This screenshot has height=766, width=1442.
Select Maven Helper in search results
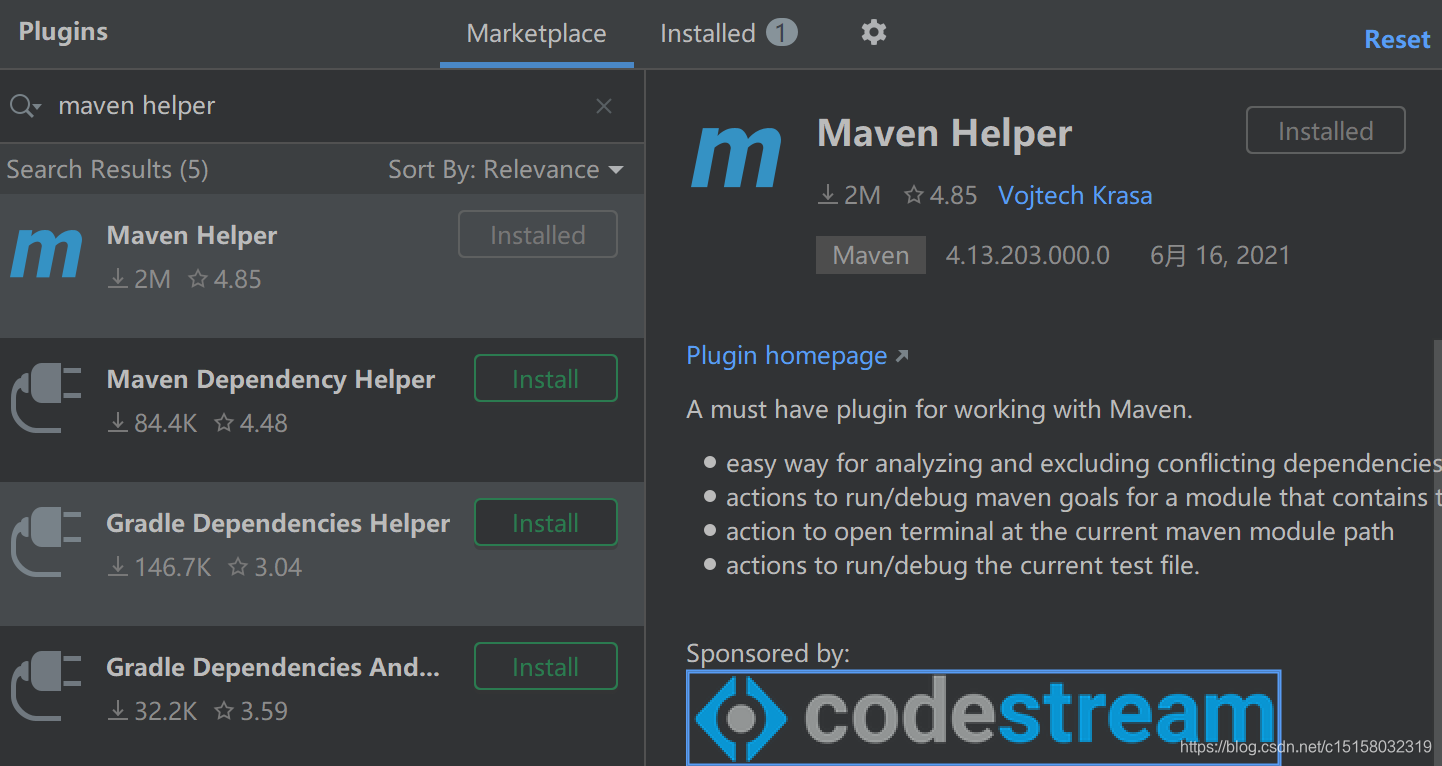322,266
